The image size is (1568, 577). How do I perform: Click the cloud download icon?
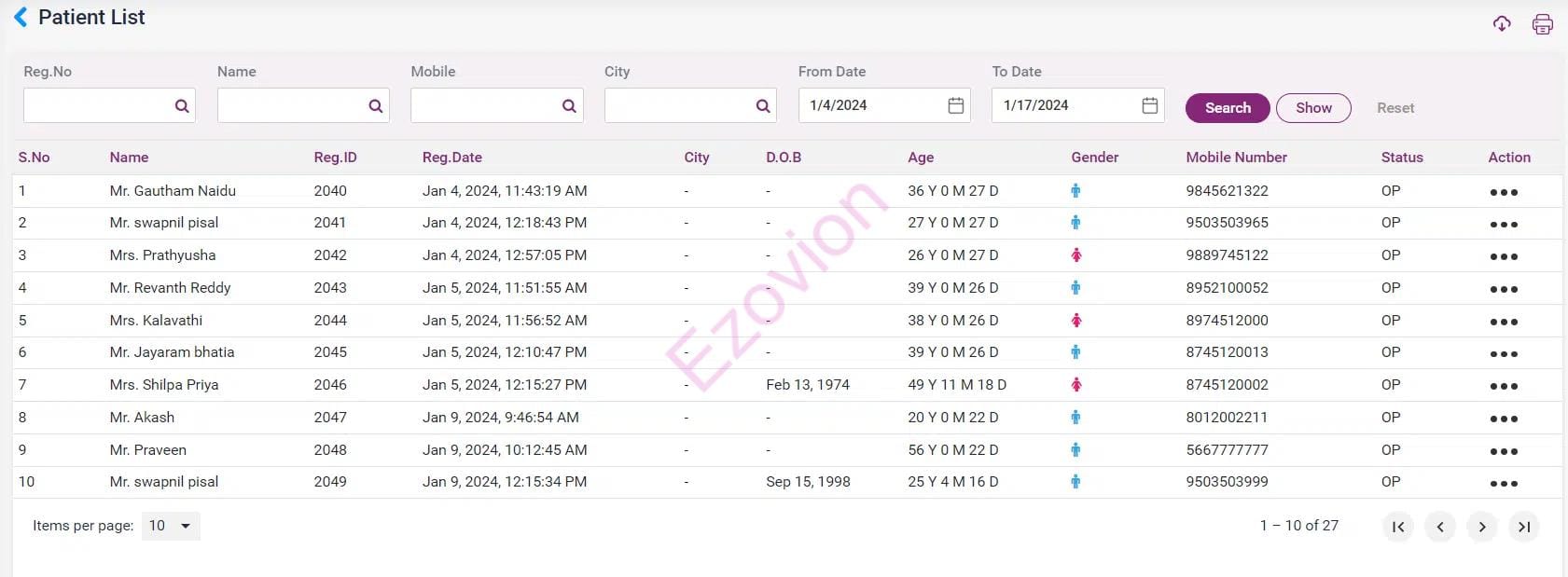(1502, 24)
